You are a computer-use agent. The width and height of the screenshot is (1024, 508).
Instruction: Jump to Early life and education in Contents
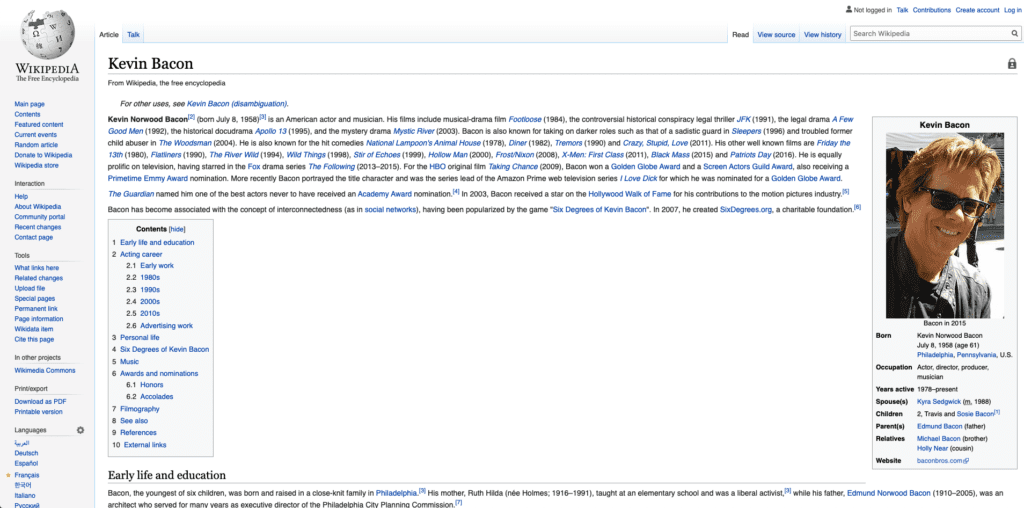coord(157,242)
